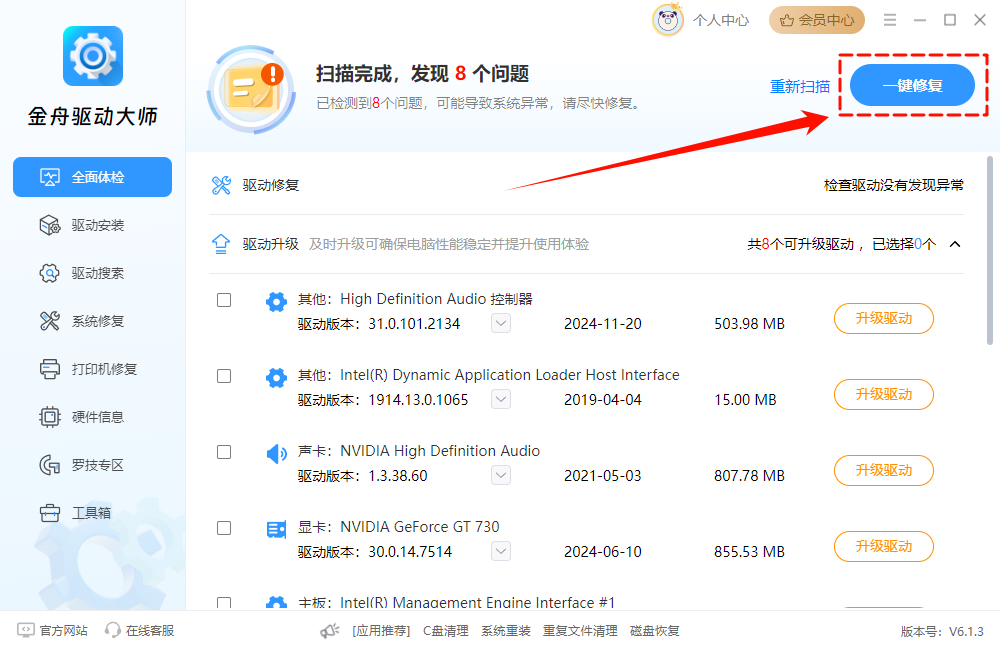Click the vertical scrollbar of driver list
Viewport: 1000px width, 650px height.
point(990,250)
